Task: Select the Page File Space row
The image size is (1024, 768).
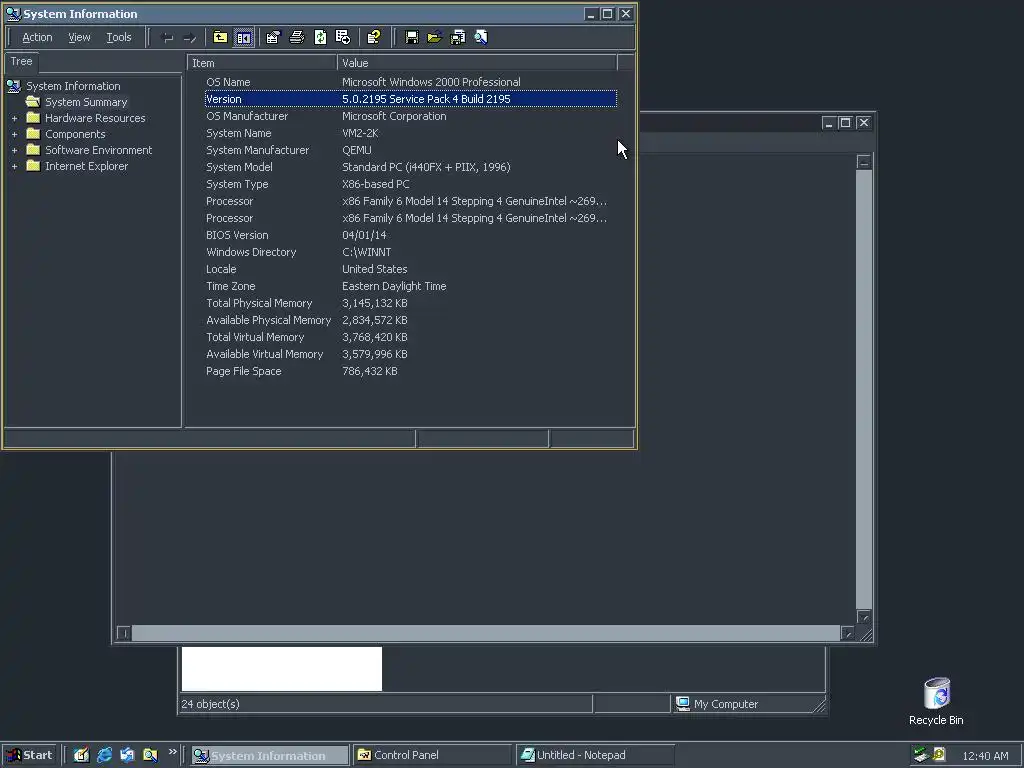Action: tap(411, 371)
